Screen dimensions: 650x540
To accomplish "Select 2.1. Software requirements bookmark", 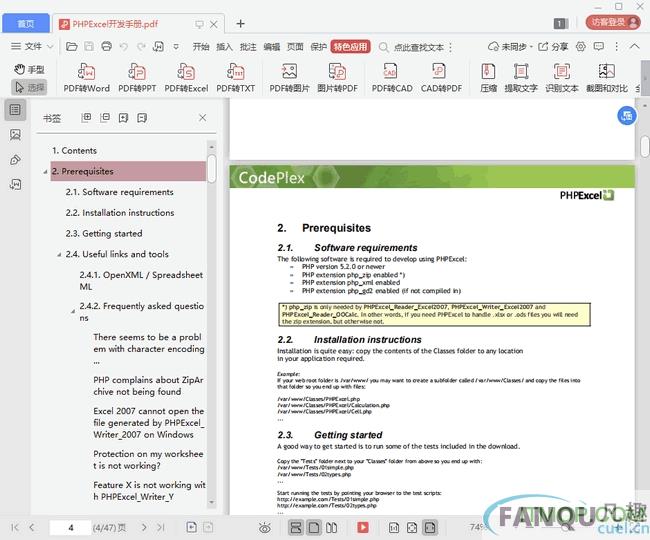I will pyautogui.click(x=119, y=192).
